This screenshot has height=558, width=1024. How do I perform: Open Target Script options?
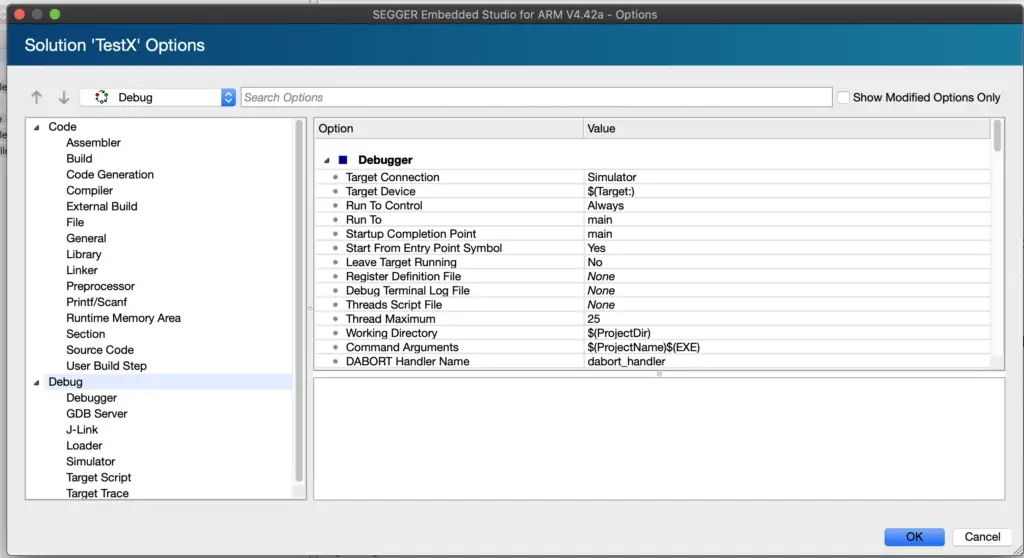99,478
